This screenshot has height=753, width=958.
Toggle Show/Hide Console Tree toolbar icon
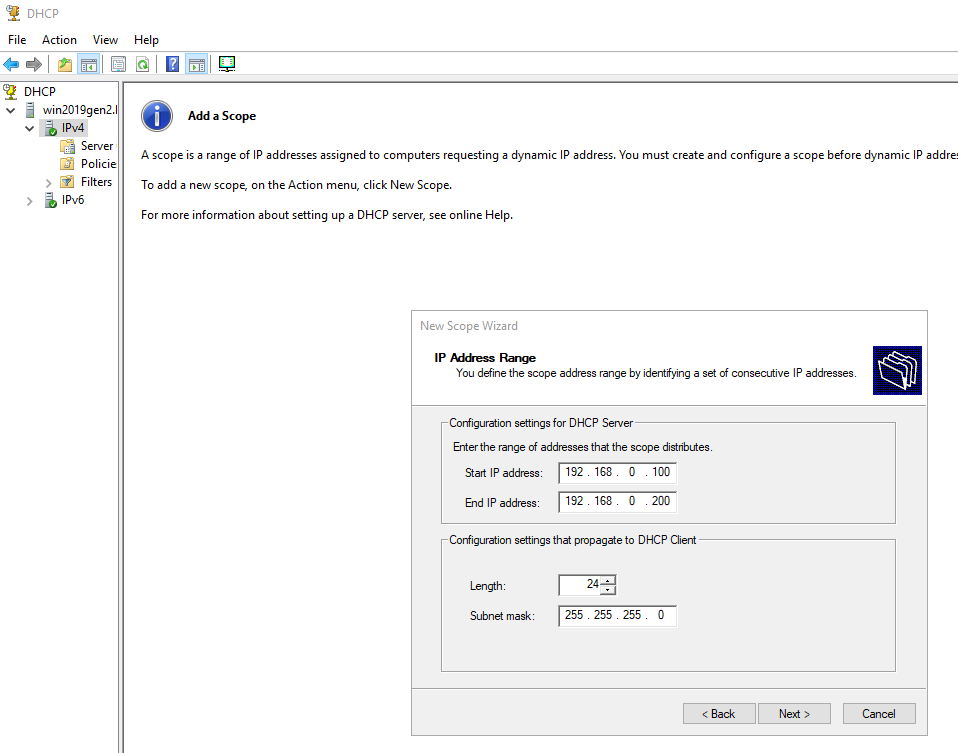coord(89,64)
